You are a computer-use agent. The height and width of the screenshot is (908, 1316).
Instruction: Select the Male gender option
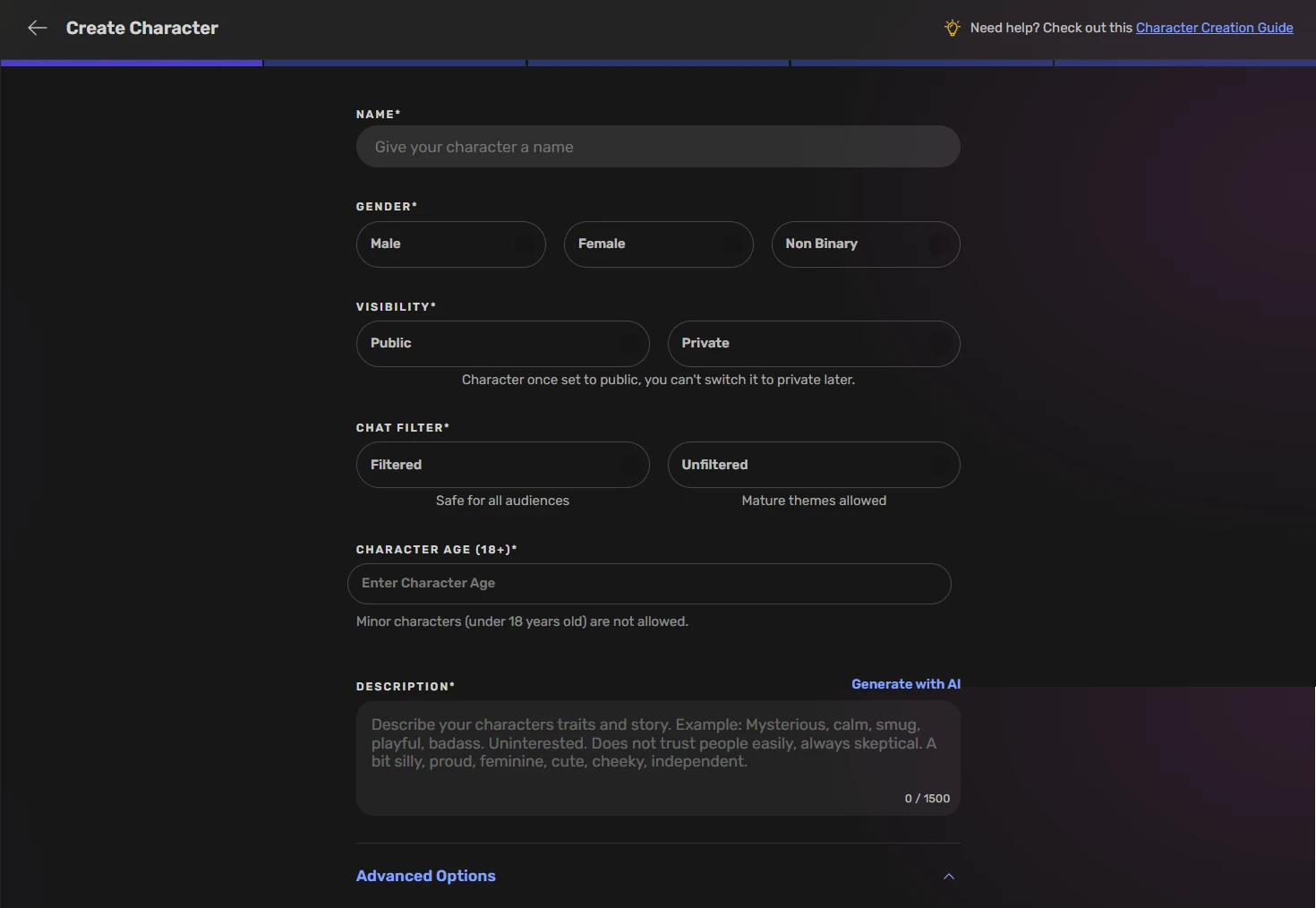[x=450, y=244]
